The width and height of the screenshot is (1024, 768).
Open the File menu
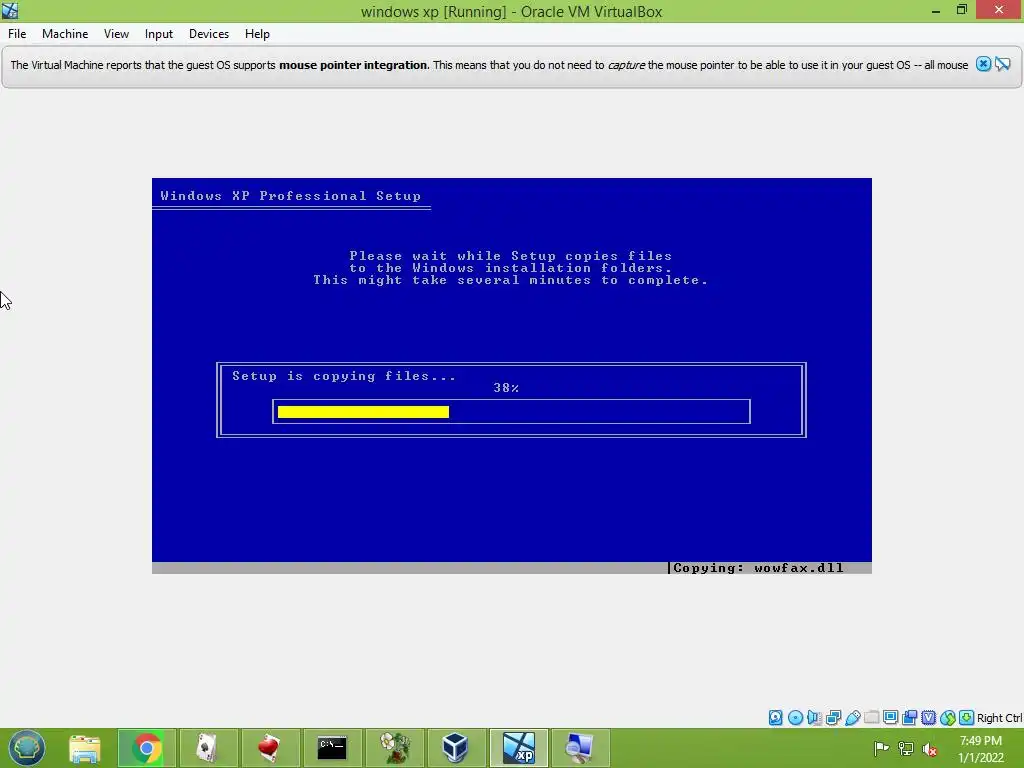click(x=17, y=34)
